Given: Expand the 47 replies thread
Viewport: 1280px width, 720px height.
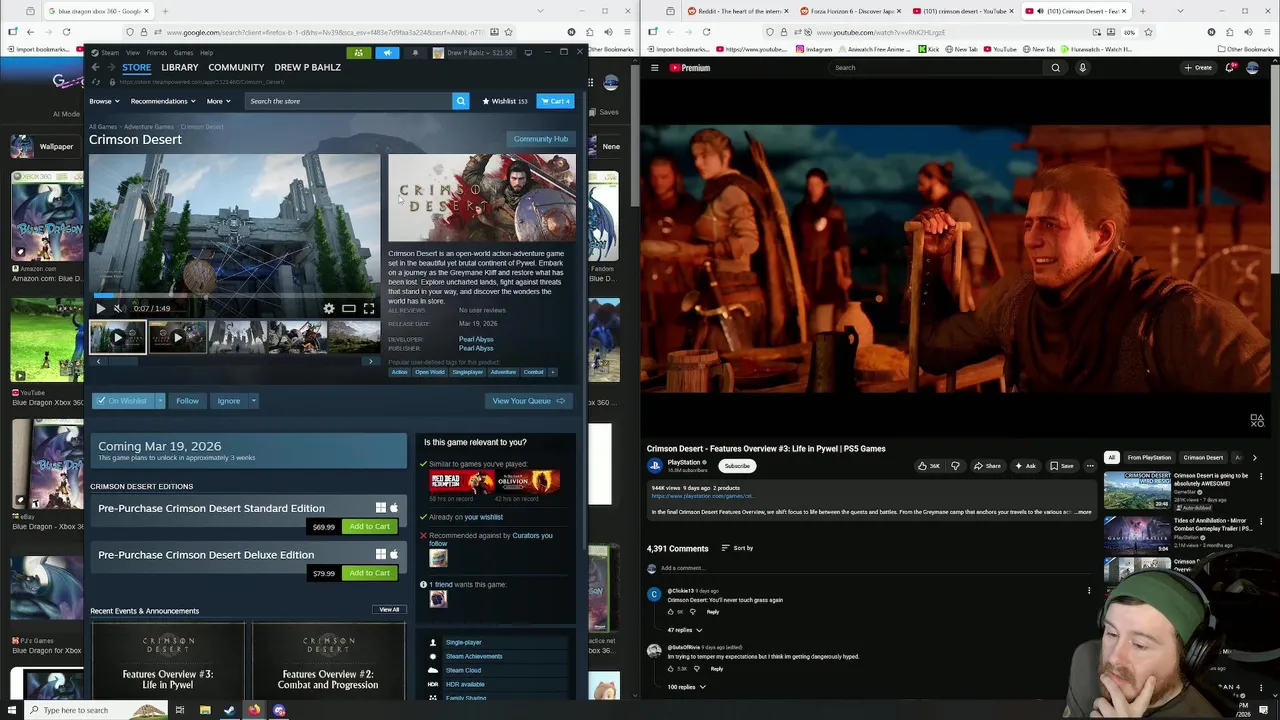Looking at the screenshot, I should pyautogui.click(x=685, y=630).
